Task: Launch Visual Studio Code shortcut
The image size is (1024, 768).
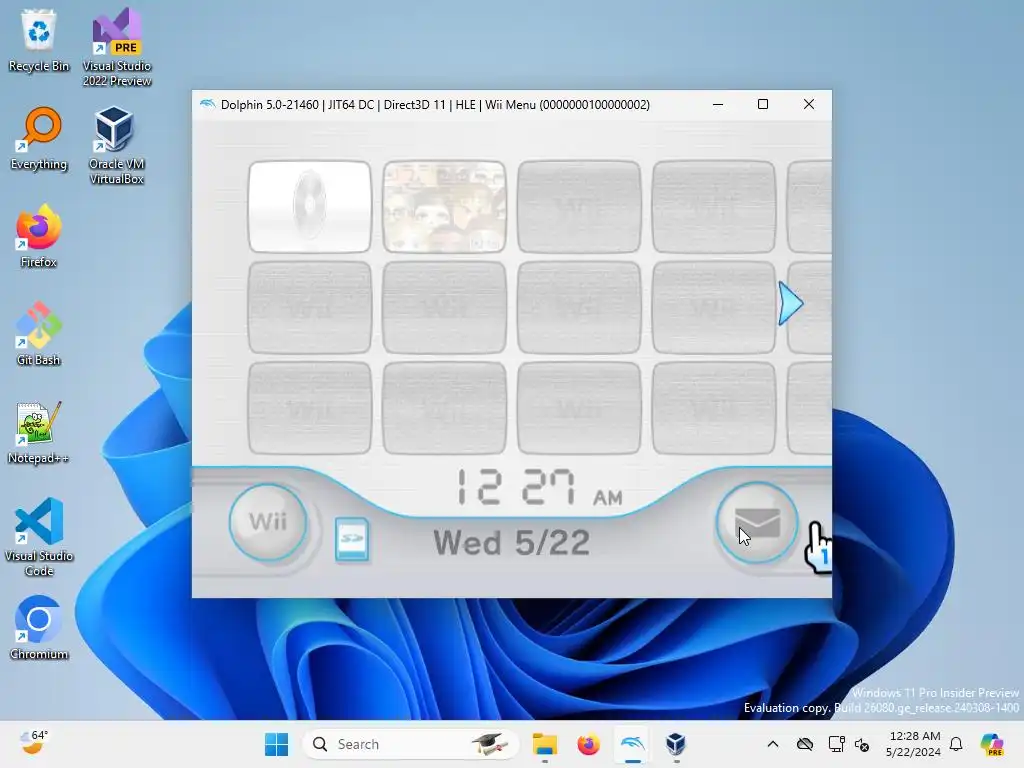Action: [x=39, y=537]
